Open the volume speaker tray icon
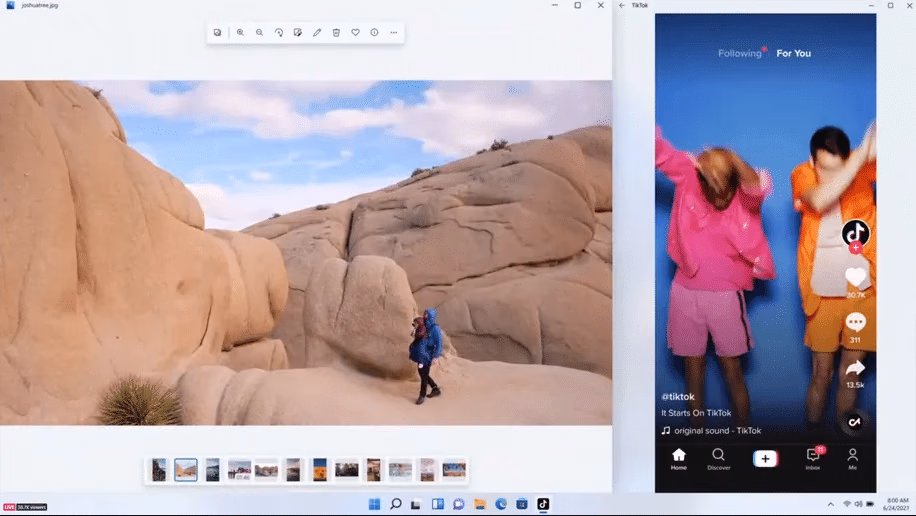Viewport: 916px width, 516px height. pyautogui.click(x=858, y=504)
